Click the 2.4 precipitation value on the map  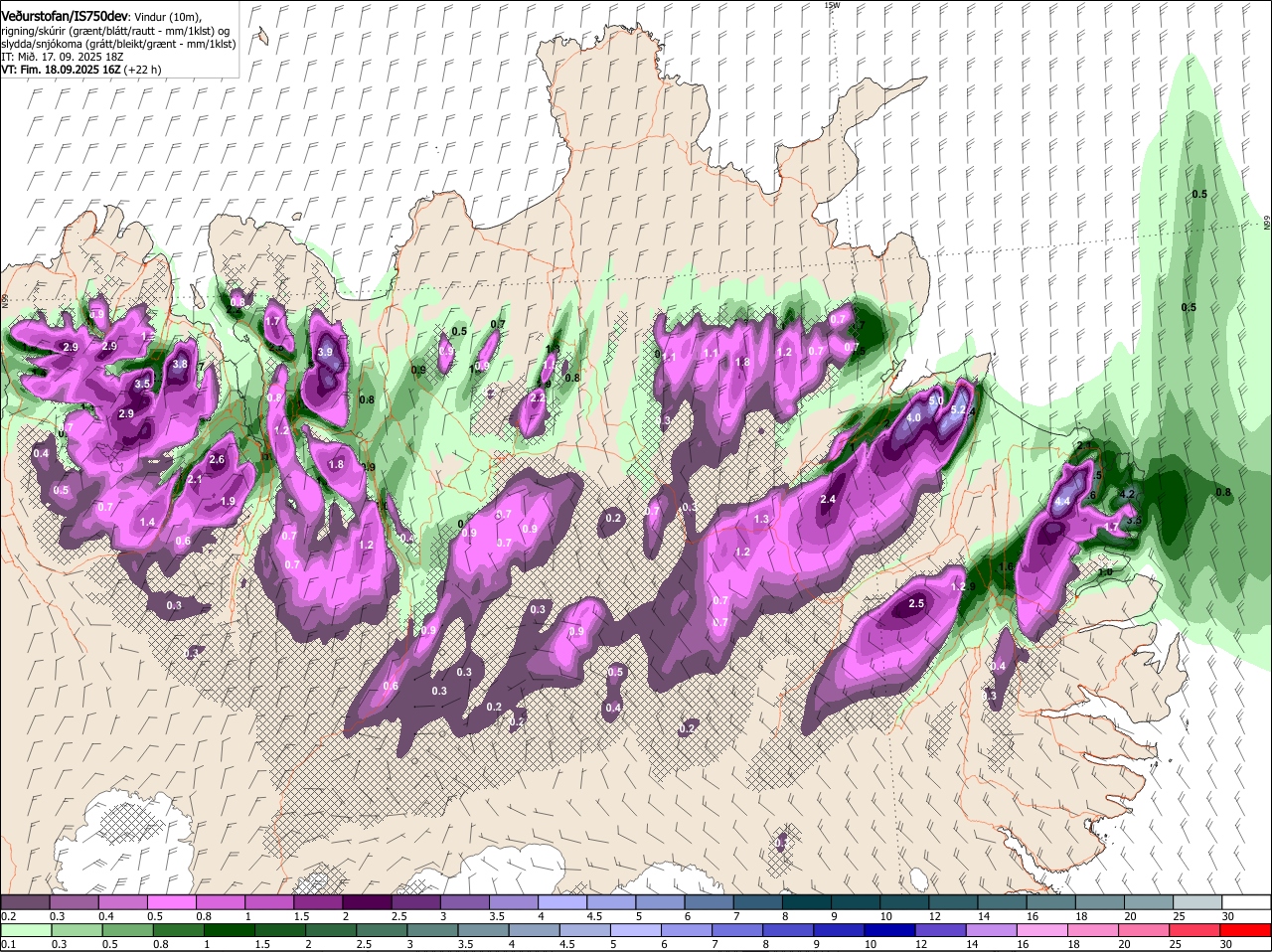tap(828, 499)
